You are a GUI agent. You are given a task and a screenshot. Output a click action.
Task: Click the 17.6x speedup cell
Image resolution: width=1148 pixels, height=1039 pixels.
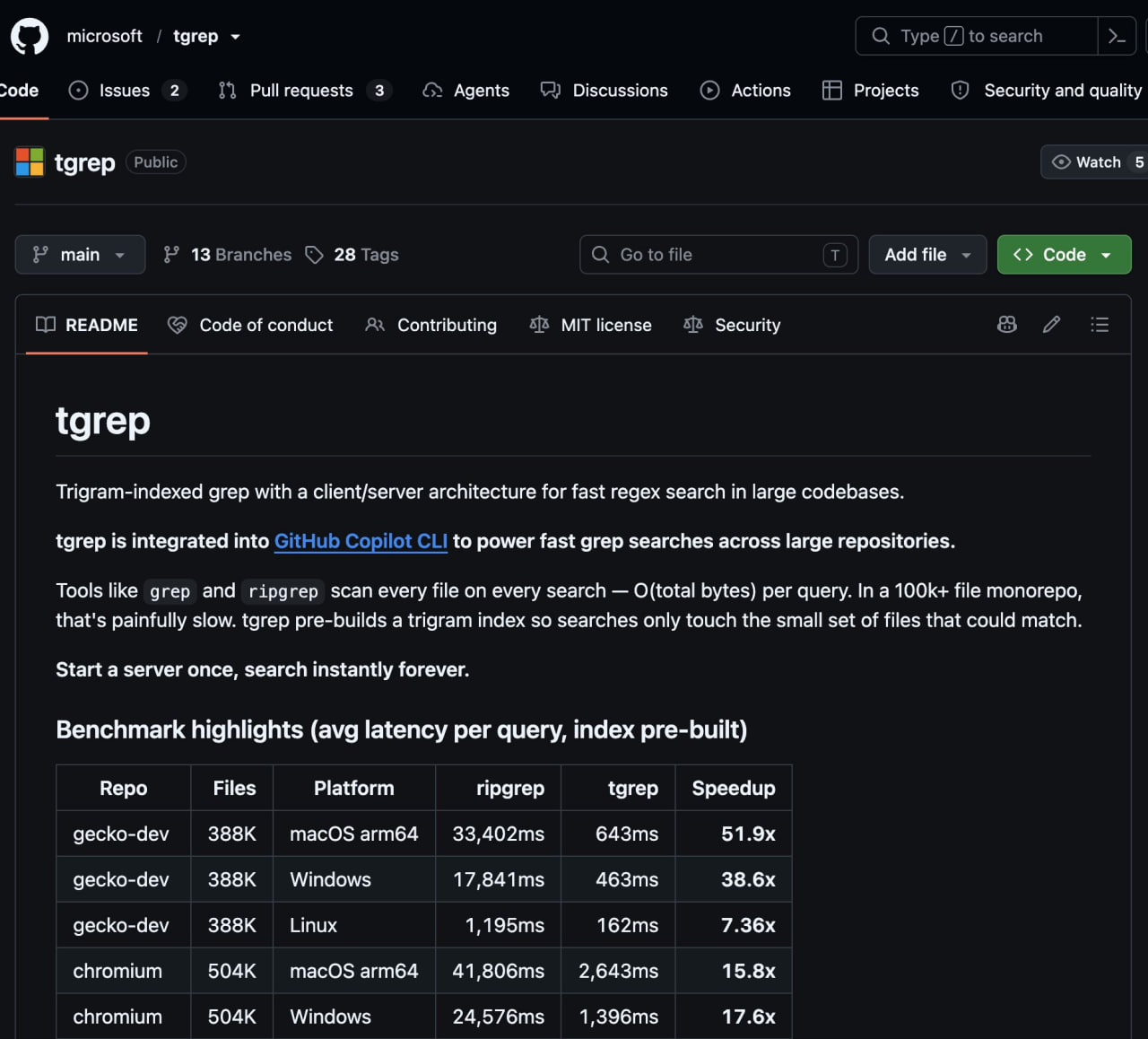734,1017
